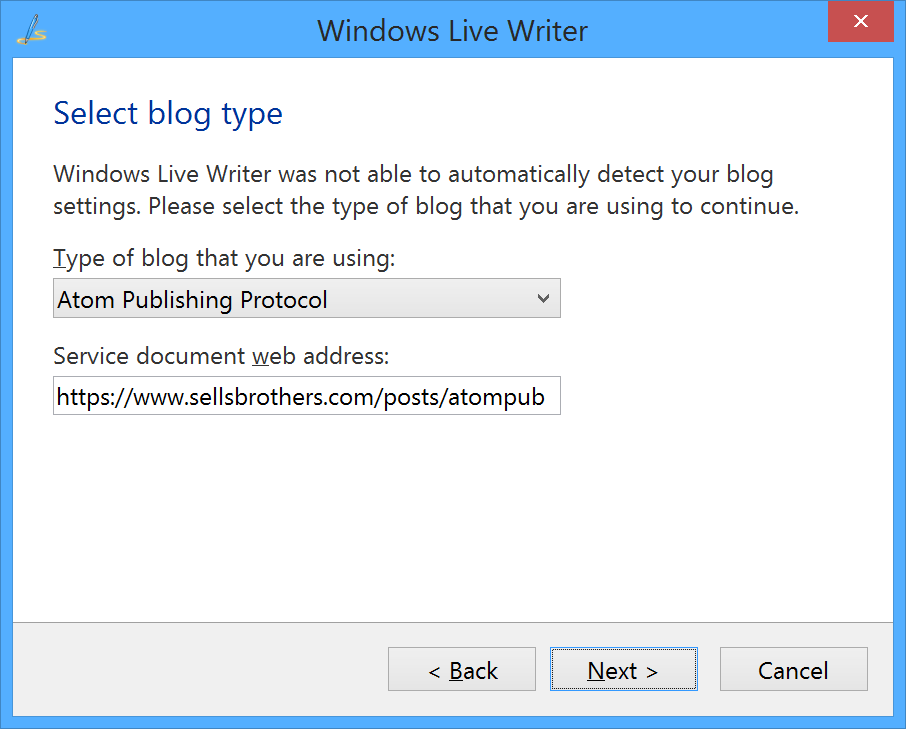Click the greater-than symbol on Next button
Image resolution: width=906 pixels, height=729 pixels.
coord(652,672)
